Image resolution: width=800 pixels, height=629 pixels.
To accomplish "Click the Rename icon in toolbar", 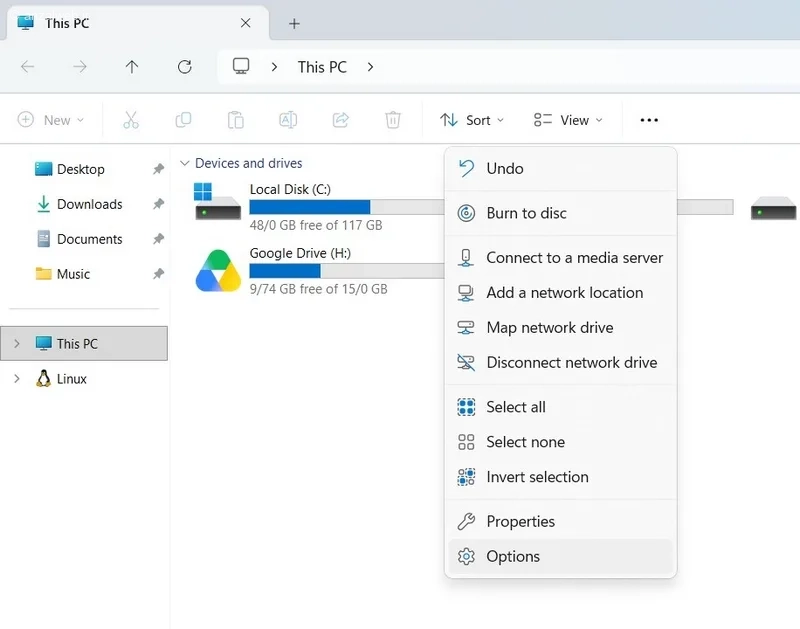I will pos(288,120).
